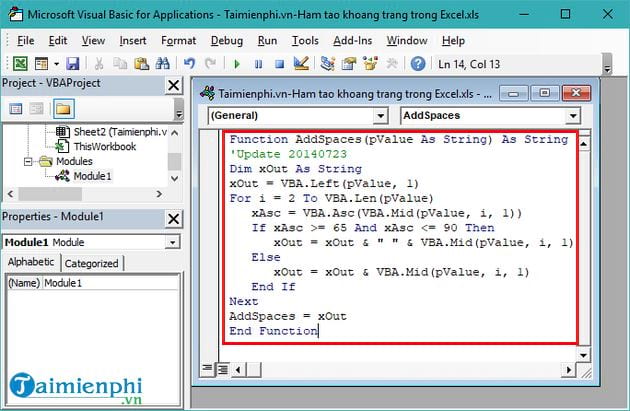Click the Redo toolbar icon
Image resolution: width=630 pixels, height=411 pixels.
210,63
